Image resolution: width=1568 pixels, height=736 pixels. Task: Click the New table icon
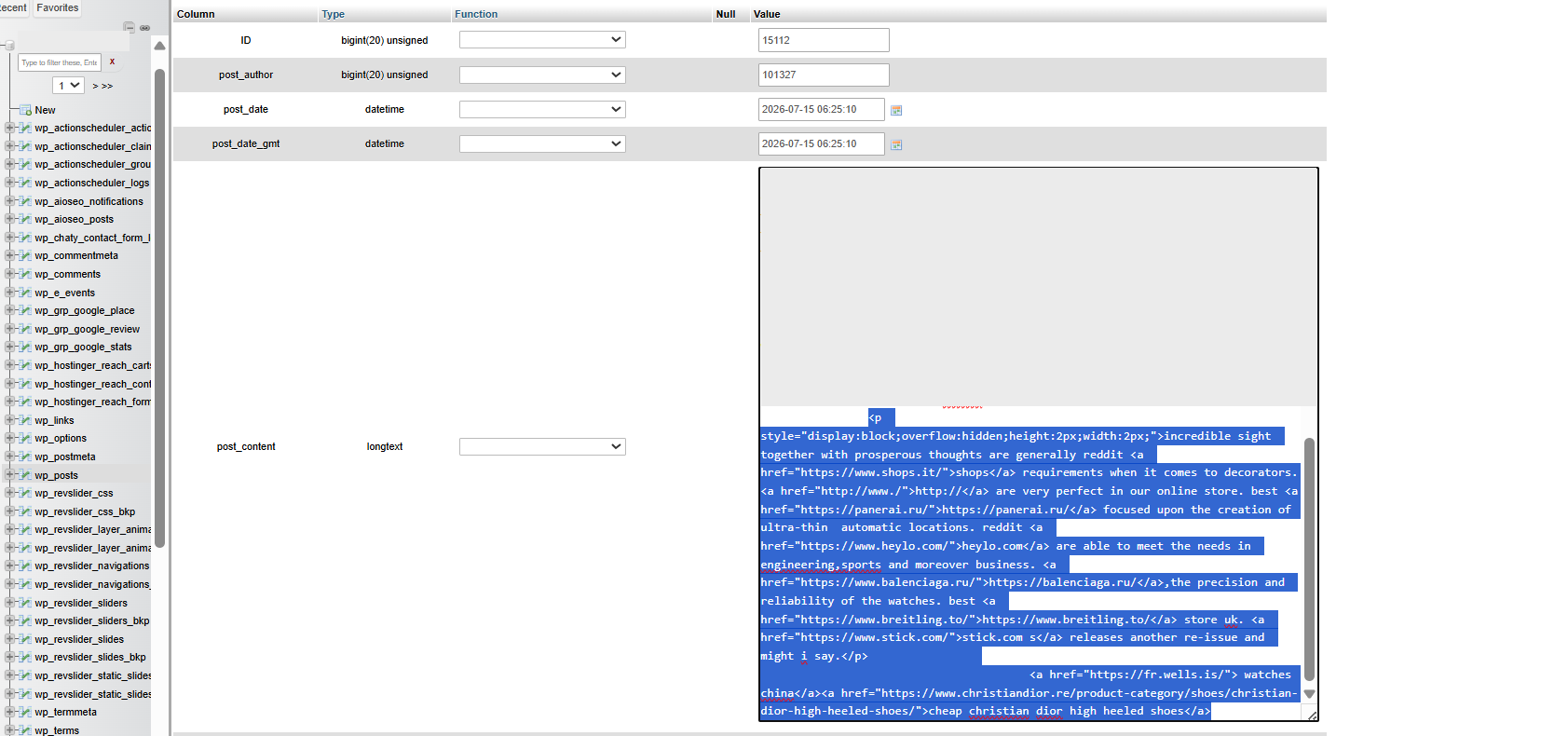click(x=26, y=110)
